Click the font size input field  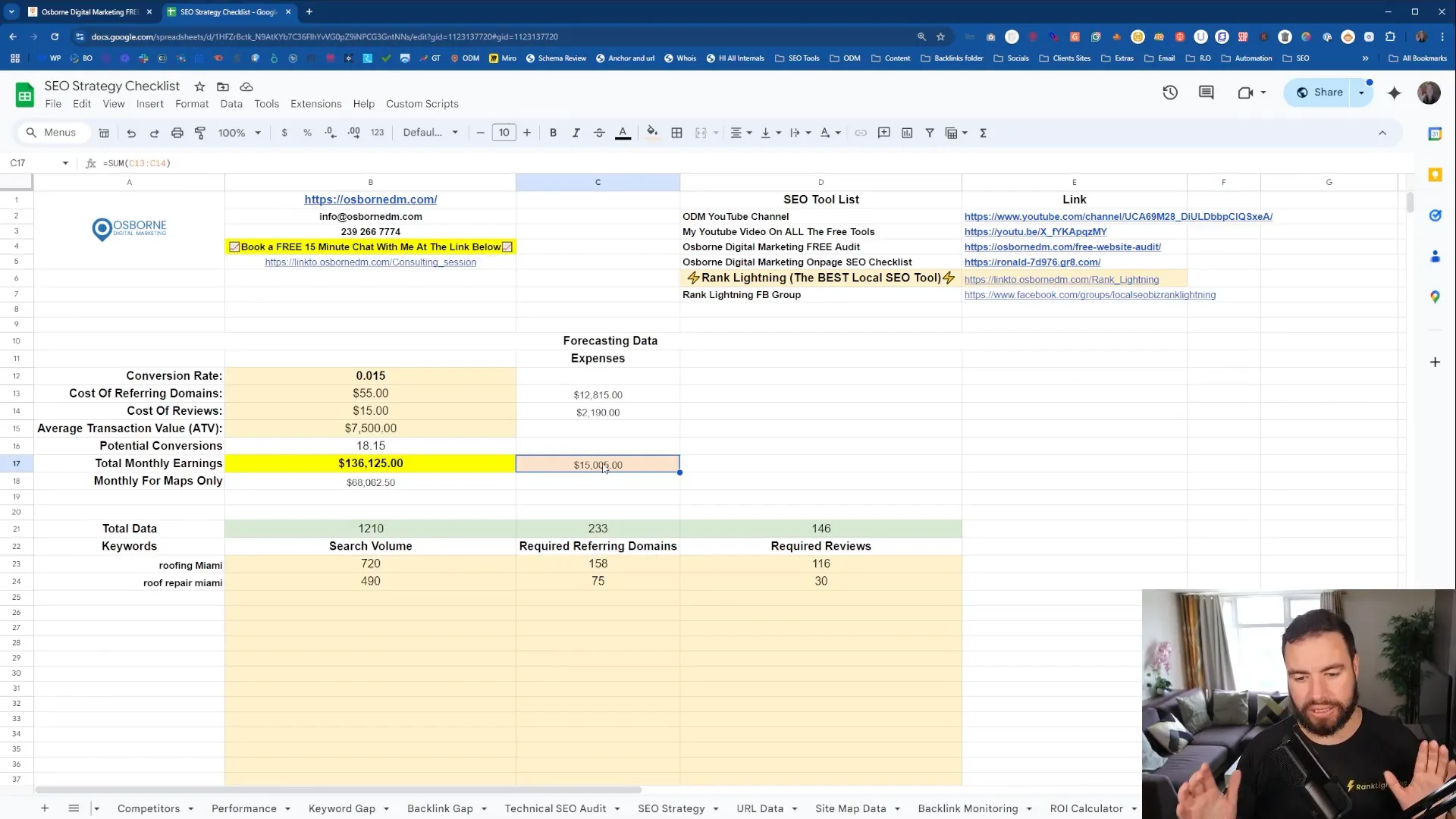(504, 133)
